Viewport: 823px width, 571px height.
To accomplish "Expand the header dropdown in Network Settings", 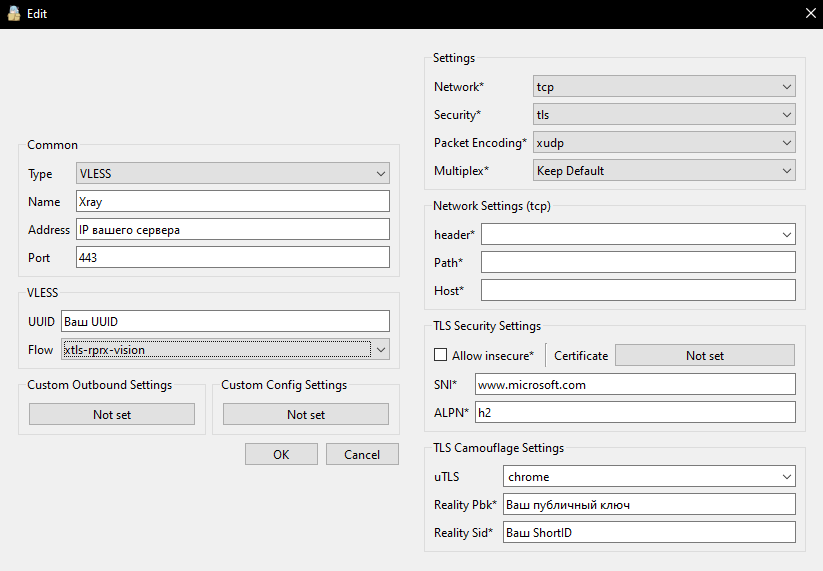I will click(x=638, y=234).
